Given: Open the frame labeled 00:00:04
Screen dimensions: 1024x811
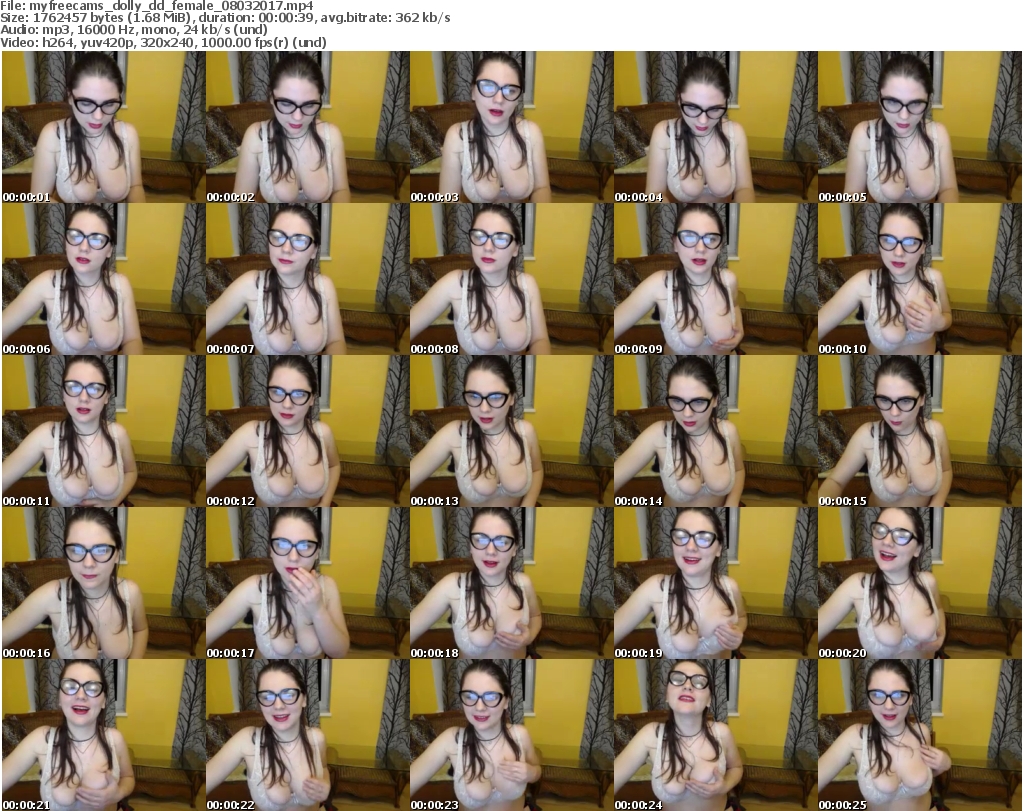Looking at the screenshot, I should 716,127.
